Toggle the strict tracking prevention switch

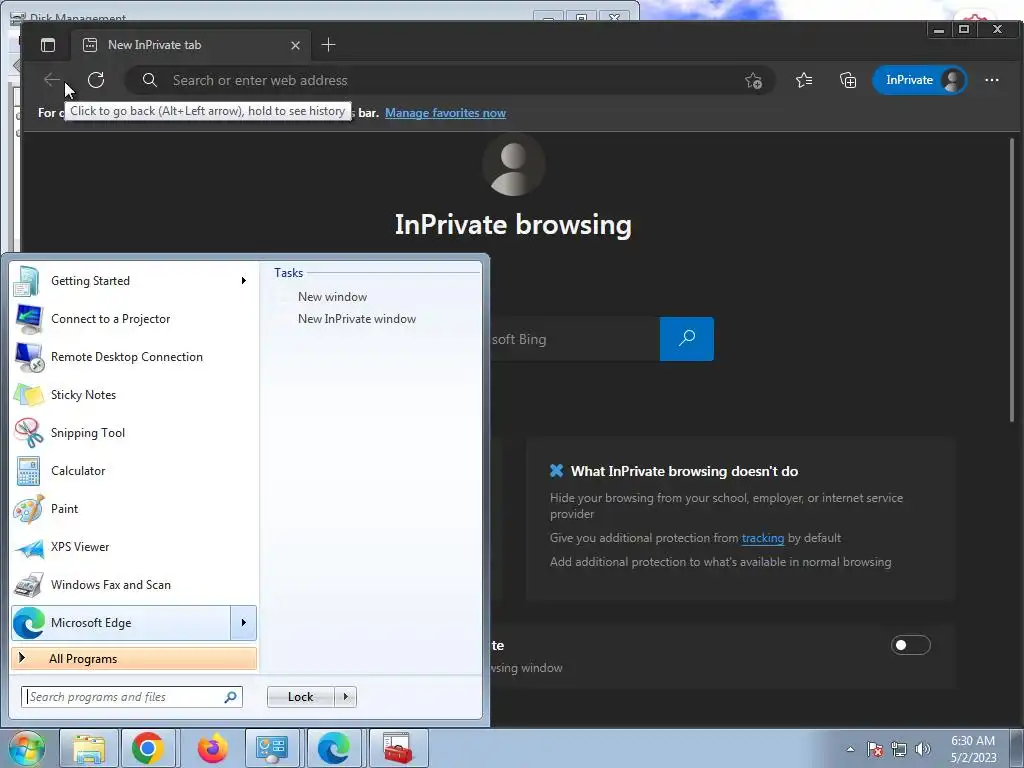pyautogui.click(x=910, y=645)
